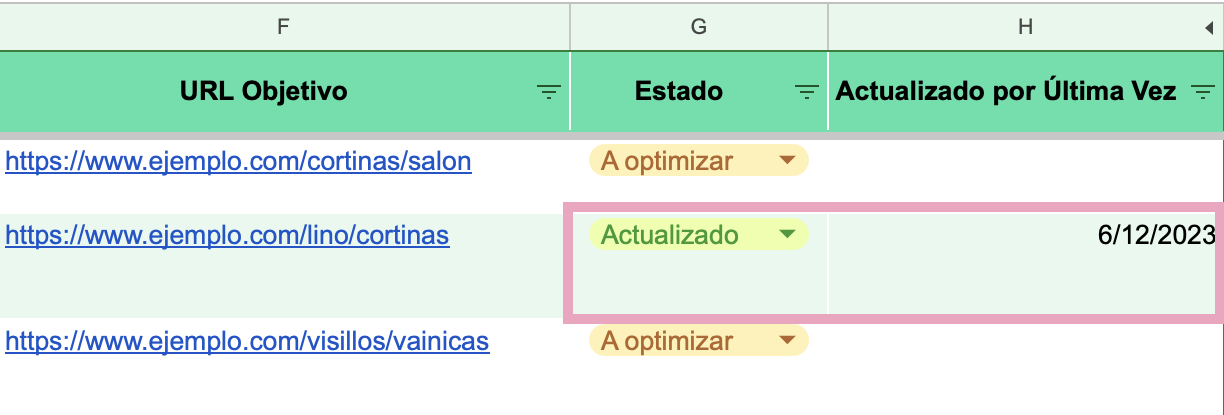Click the Estado header cell
This screenshot has height=415, width=1224.
[678, 92]
